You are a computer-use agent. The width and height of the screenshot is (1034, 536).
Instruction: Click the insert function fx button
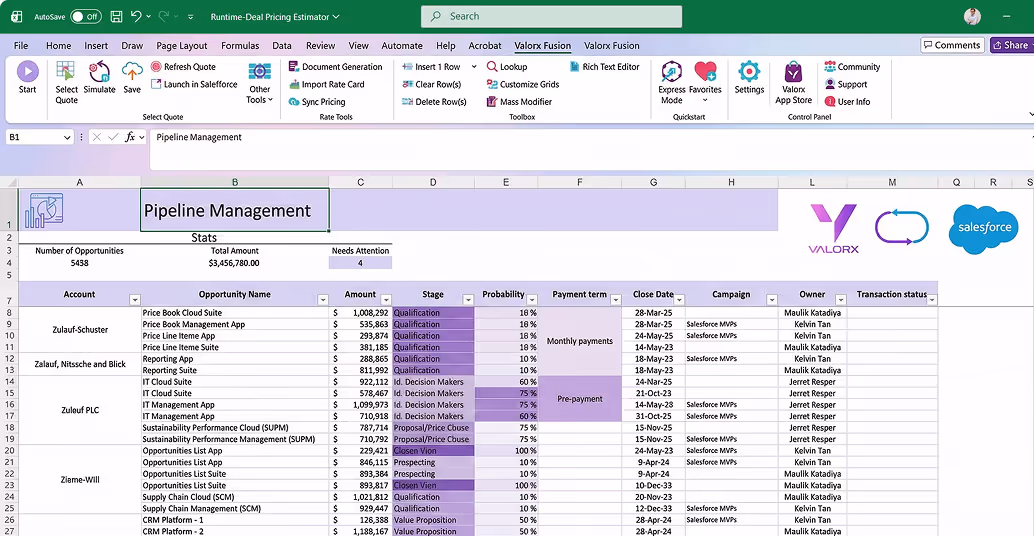(x=131, y=137)
